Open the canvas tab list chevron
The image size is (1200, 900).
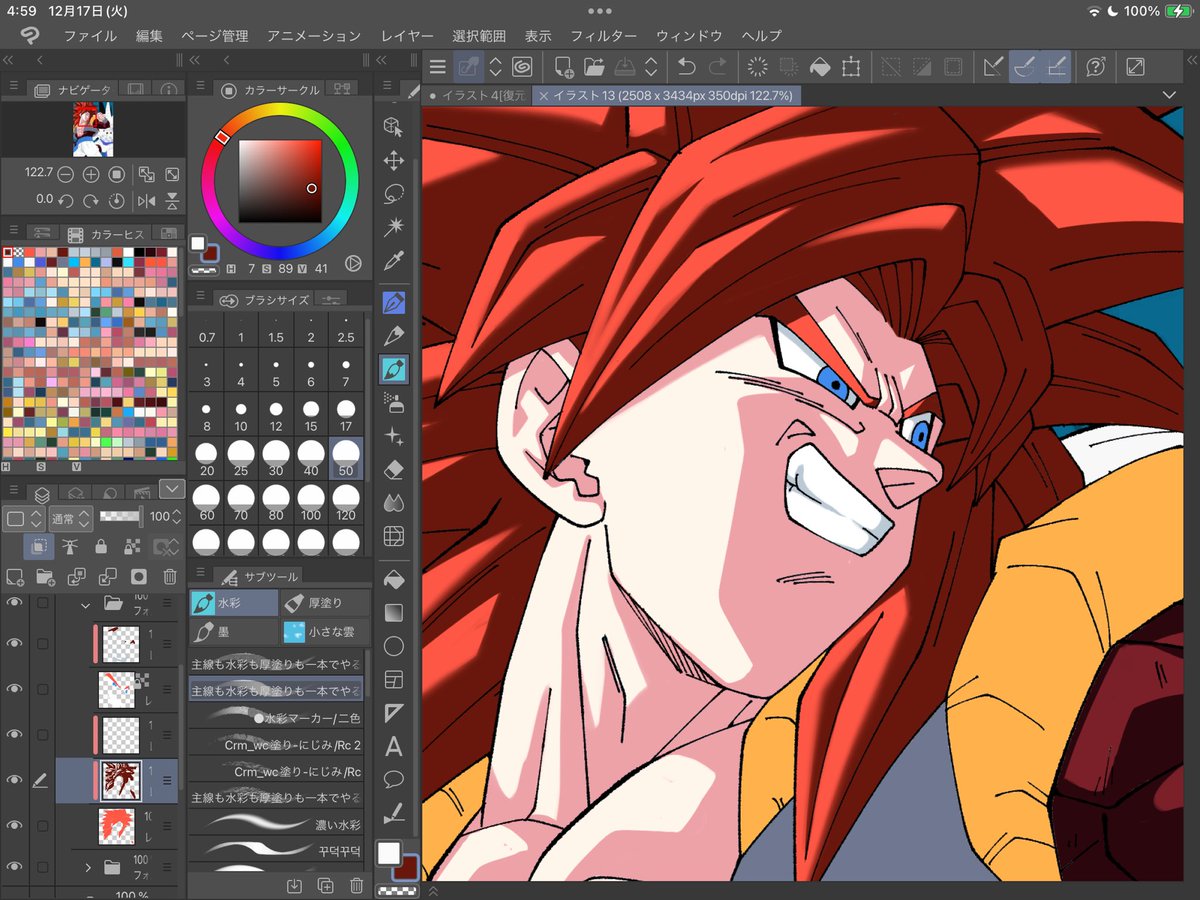[1169, 94]
